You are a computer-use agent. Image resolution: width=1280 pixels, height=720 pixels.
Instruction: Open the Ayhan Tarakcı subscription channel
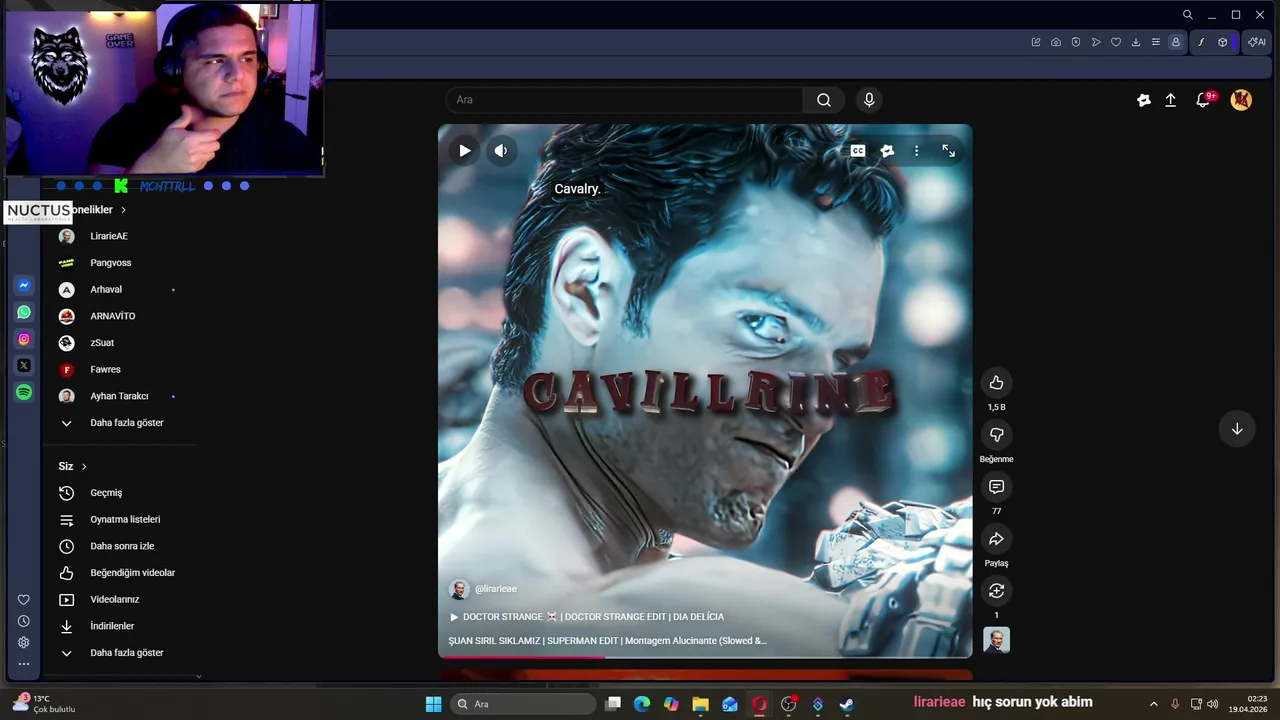(119, 396)
